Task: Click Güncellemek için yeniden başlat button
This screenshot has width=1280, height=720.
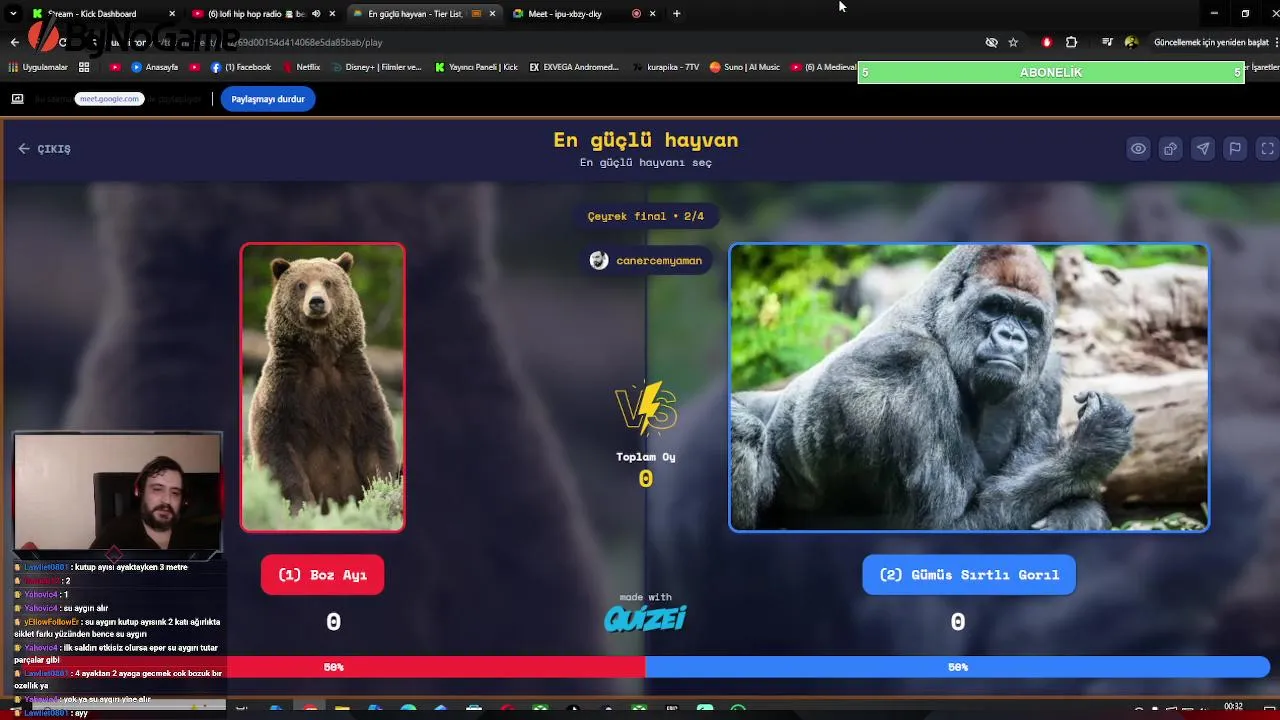Action: tap(1211, 42)
